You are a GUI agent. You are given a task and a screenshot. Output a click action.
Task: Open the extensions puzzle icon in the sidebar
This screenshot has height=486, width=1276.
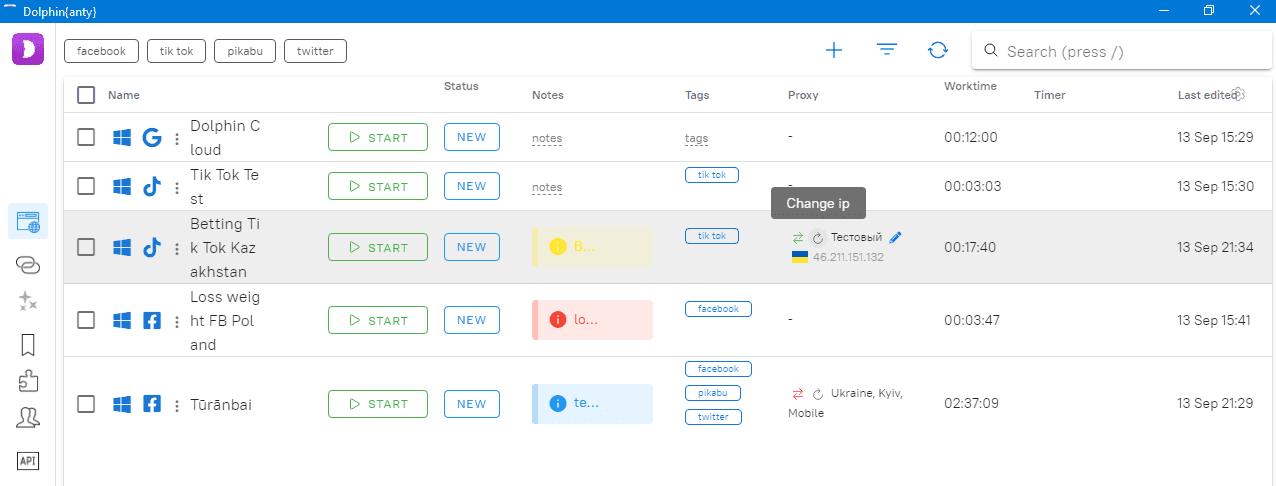point(28,382)
